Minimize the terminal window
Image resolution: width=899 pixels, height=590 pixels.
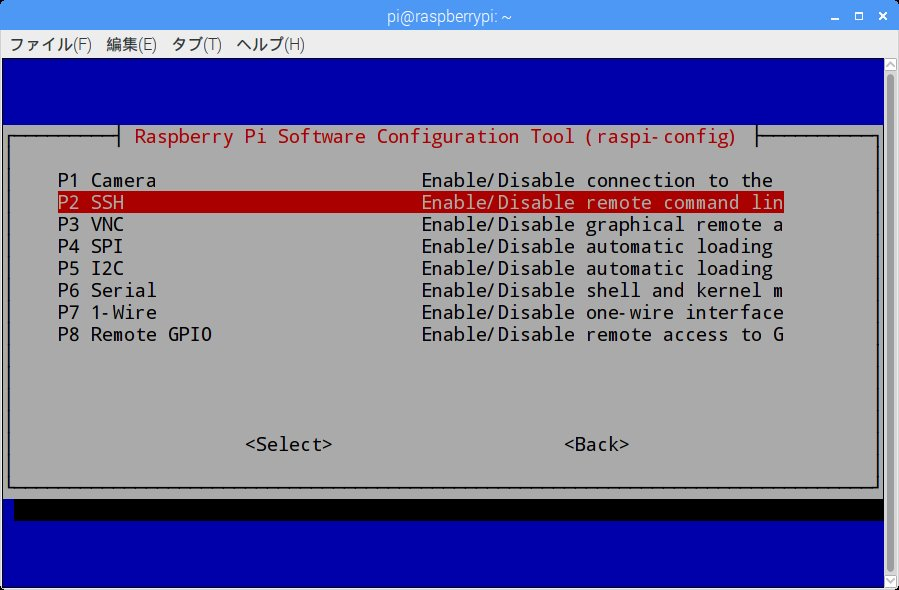(x=835, y=17)
